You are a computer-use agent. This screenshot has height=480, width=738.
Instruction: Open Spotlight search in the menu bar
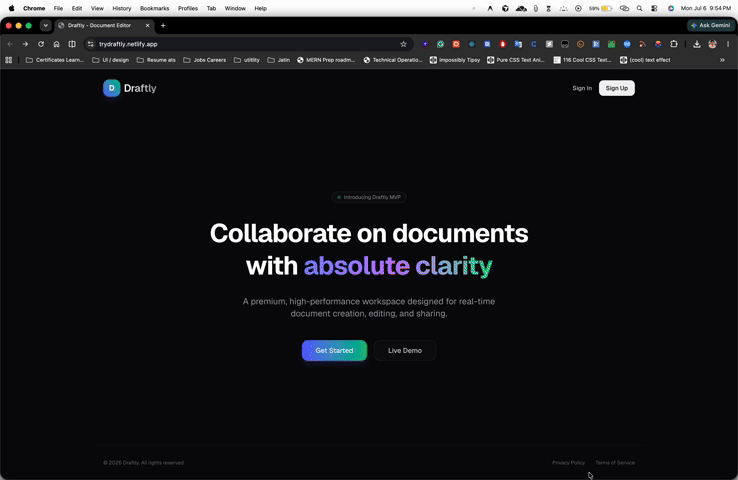click(639, 8)
